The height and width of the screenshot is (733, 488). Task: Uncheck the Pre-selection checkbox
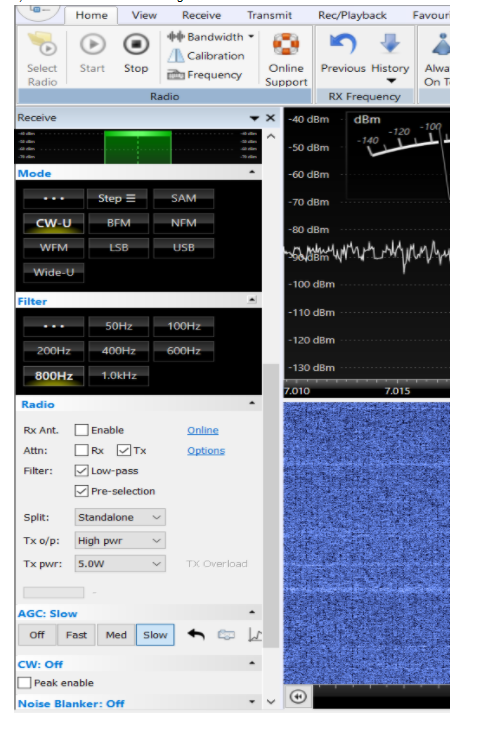[81, 491]
